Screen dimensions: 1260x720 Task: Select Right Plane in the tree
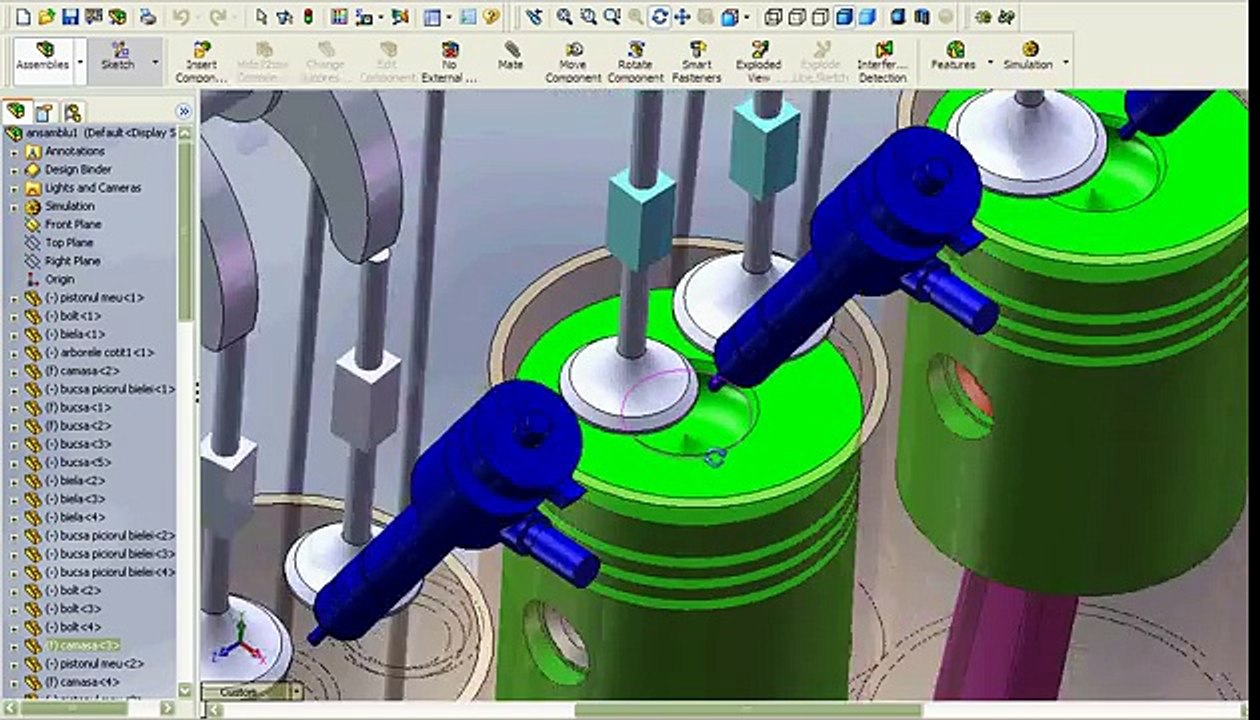(x=71, y=261)
